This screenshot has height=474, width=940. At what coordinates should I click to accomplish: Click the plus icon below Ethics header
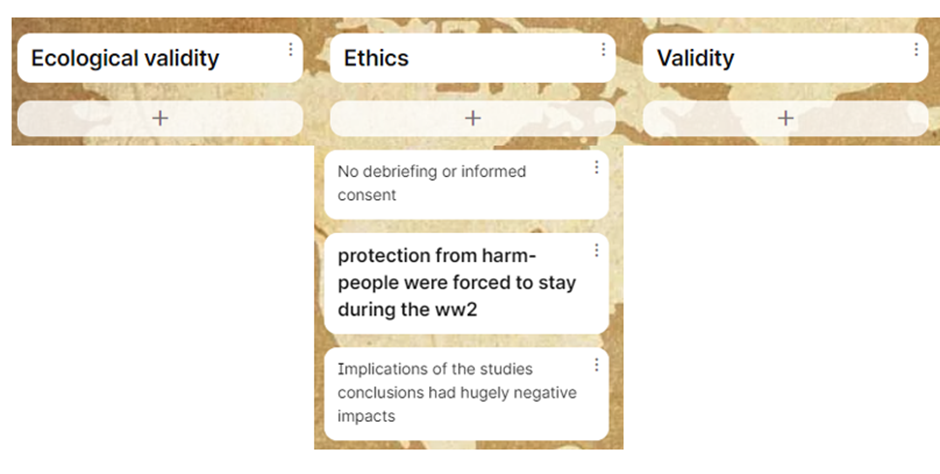pyautogui.click(x=473, y=118)
